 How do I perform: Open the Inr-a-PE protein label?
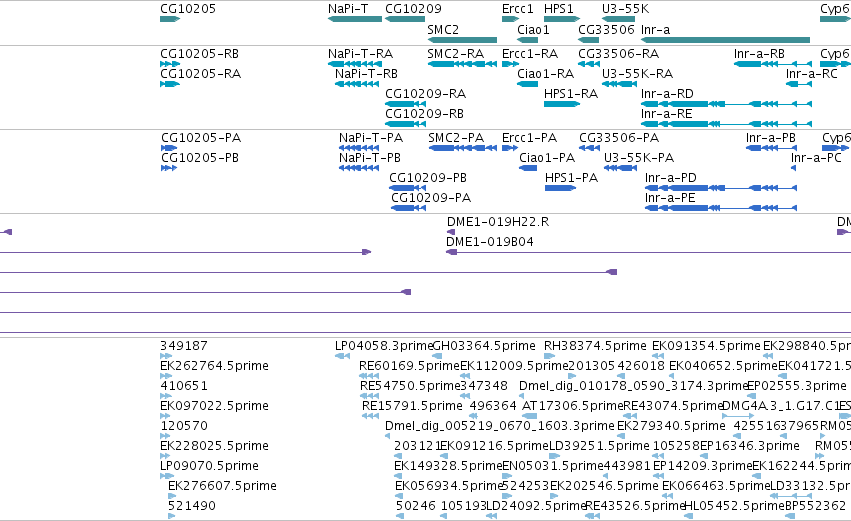[x=670, y=198]
